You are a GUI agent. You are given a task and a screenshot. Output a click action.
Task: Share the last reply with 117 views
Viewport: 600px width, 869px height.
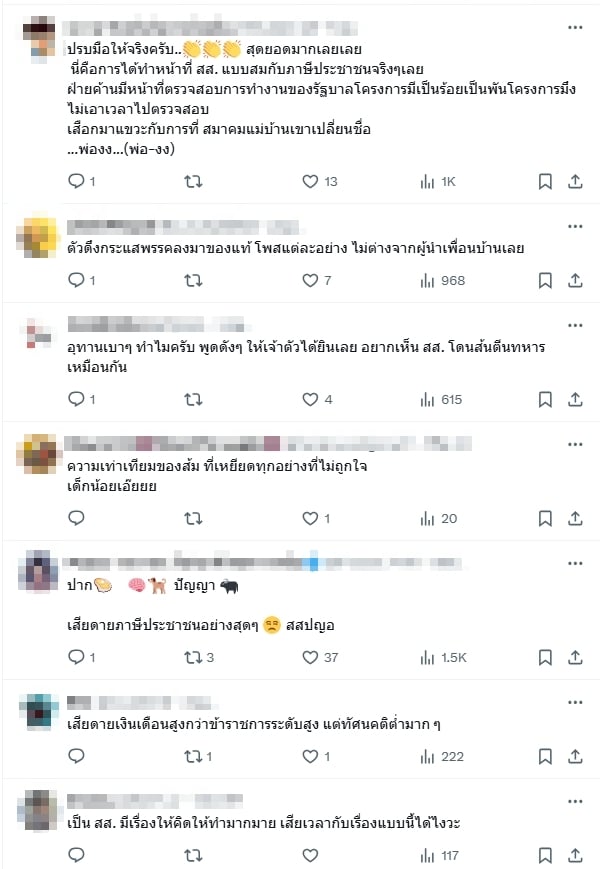[x=575, y=855]
